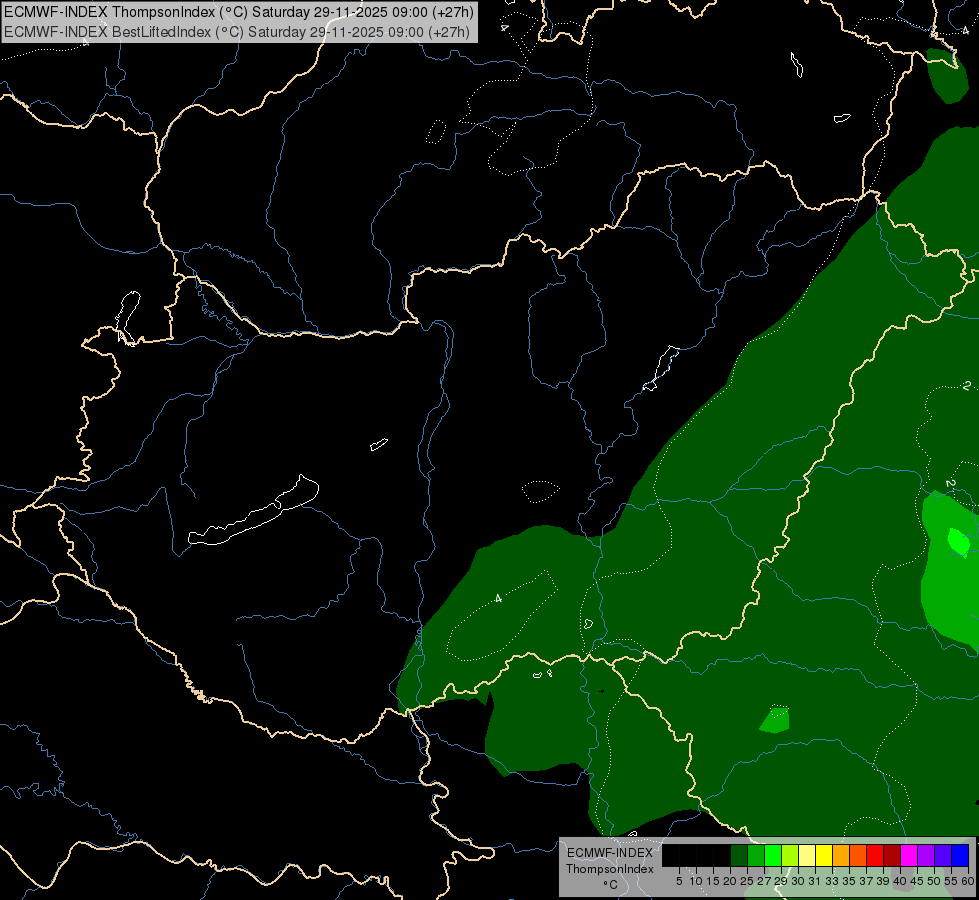Select the bright green 27–29 legend swatch
979x900 pixels.
tap(773, 855)
